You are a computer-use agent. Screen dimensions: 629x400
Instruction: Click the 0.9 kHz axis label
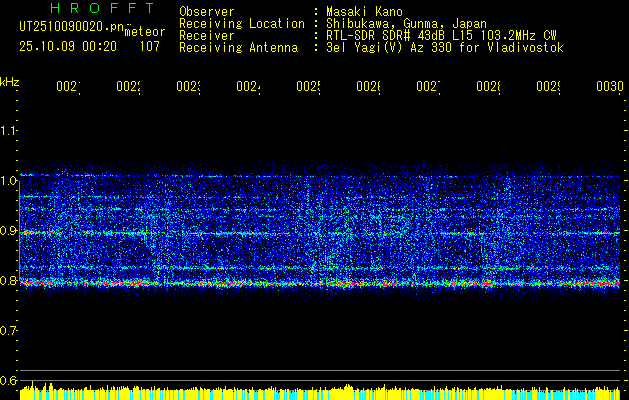[9, 231]
